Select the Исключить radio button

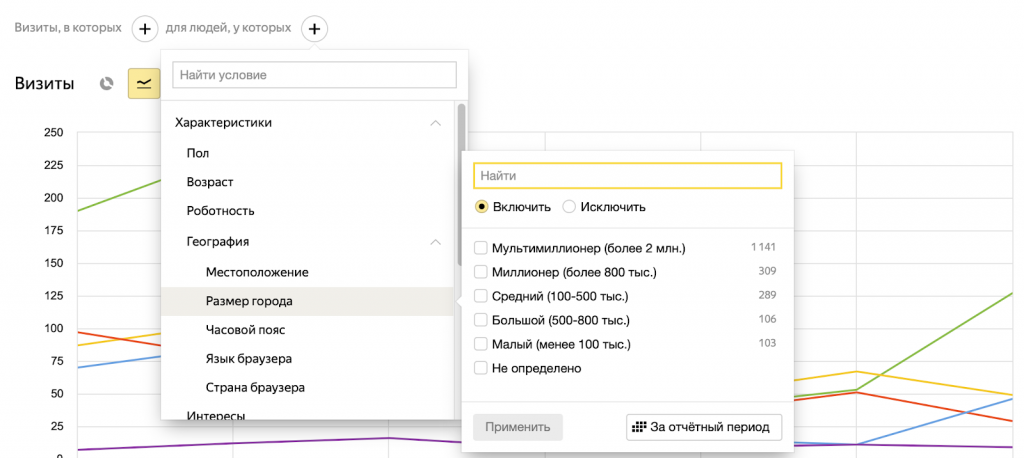569,207
